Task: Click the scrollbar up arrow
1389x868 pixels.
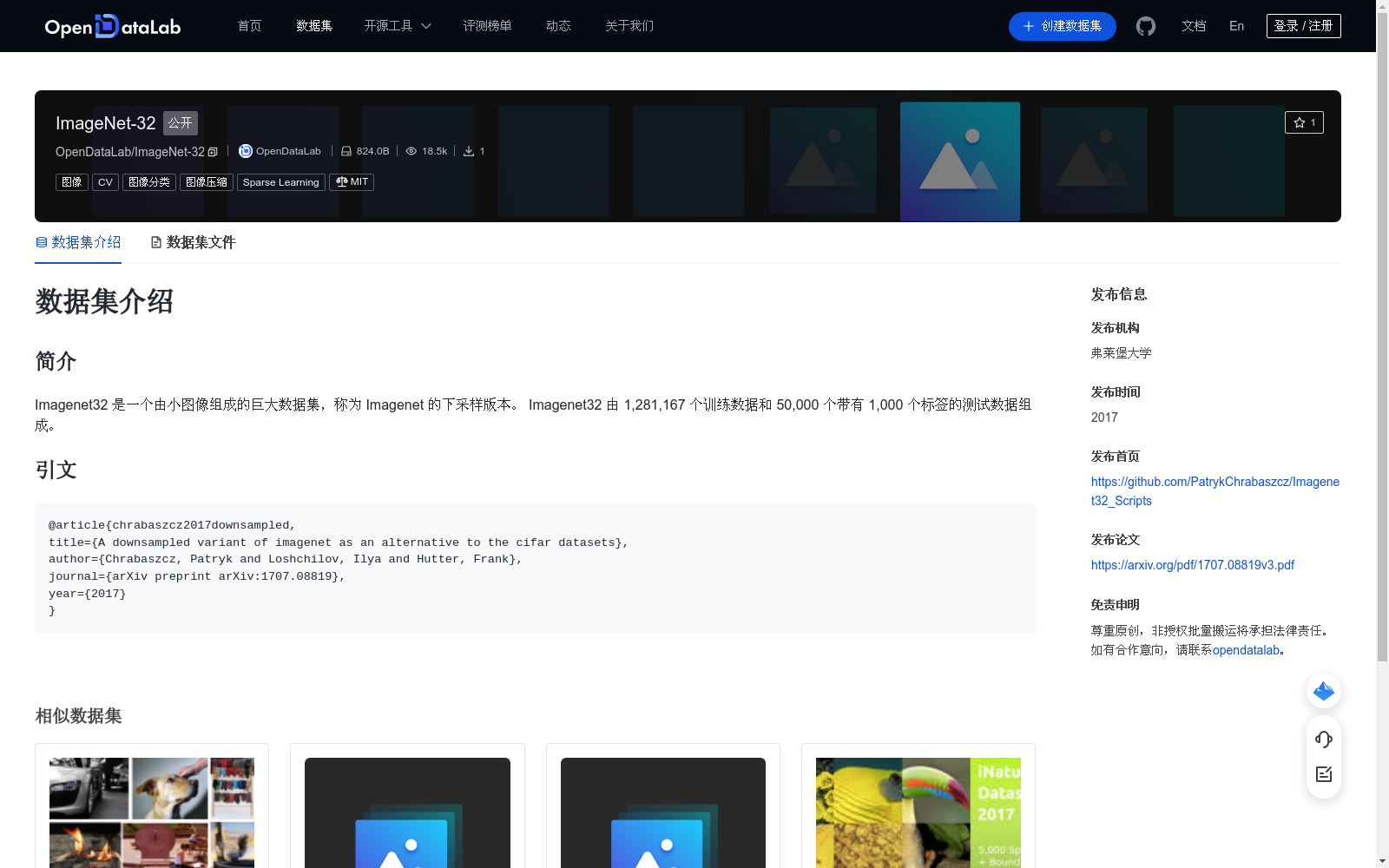Action: tap(1382, 7)
